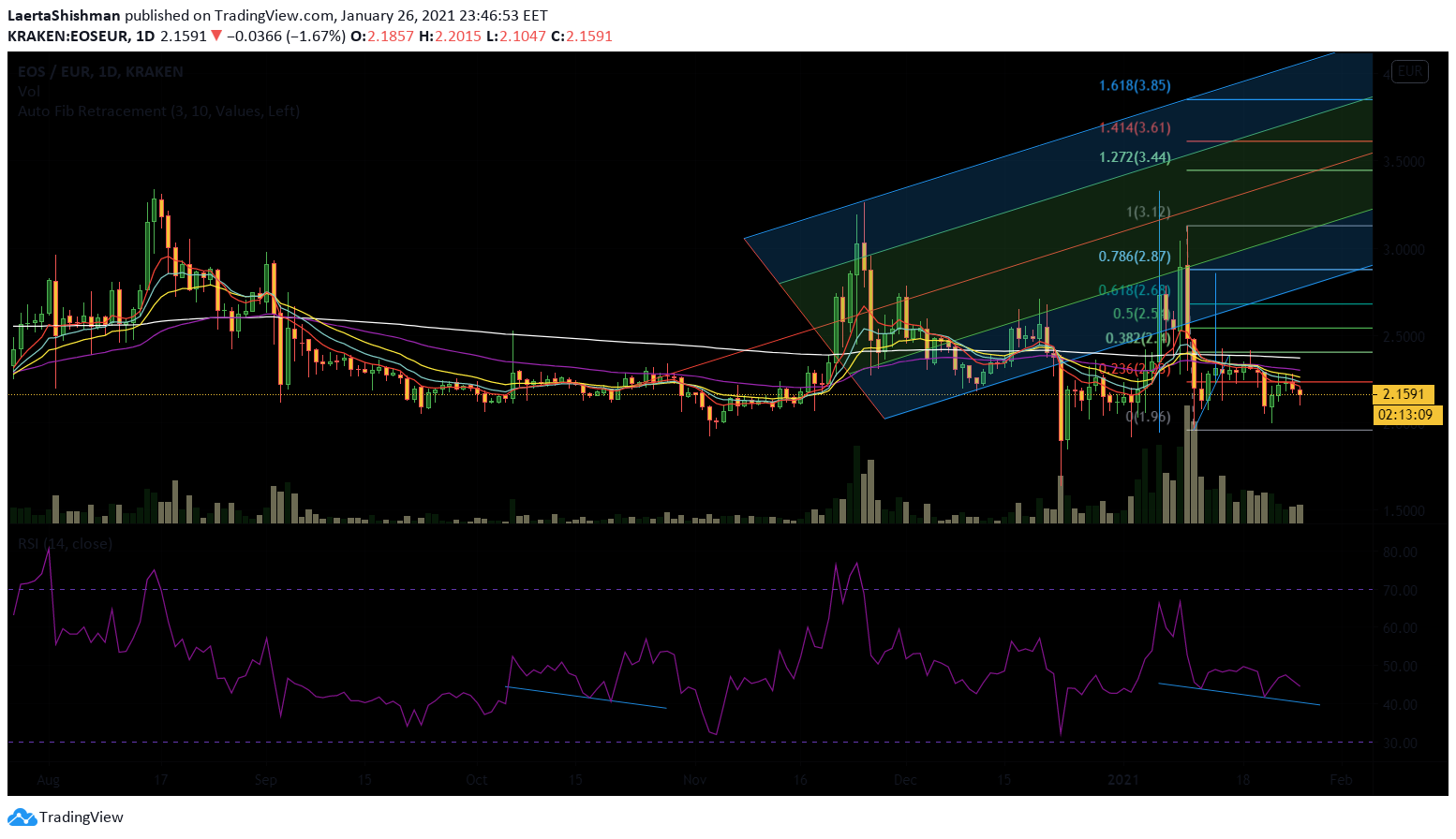
Task: Click the 1(3.12) Fibonacci level label
Action: click(1148, 213)
